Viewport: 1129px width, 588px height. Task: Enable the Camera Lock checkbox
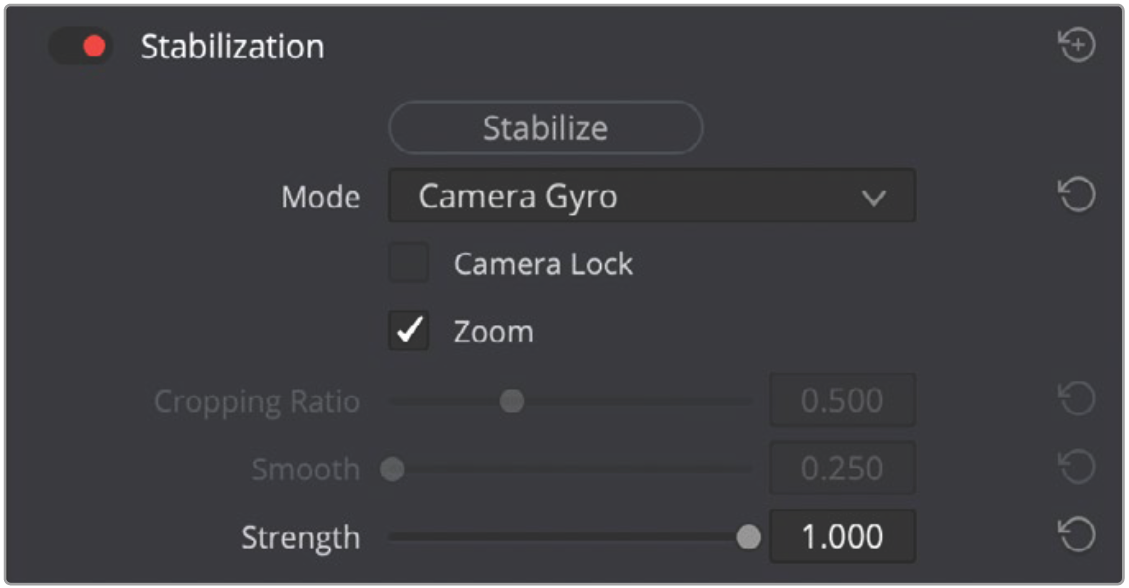[408, 264]
